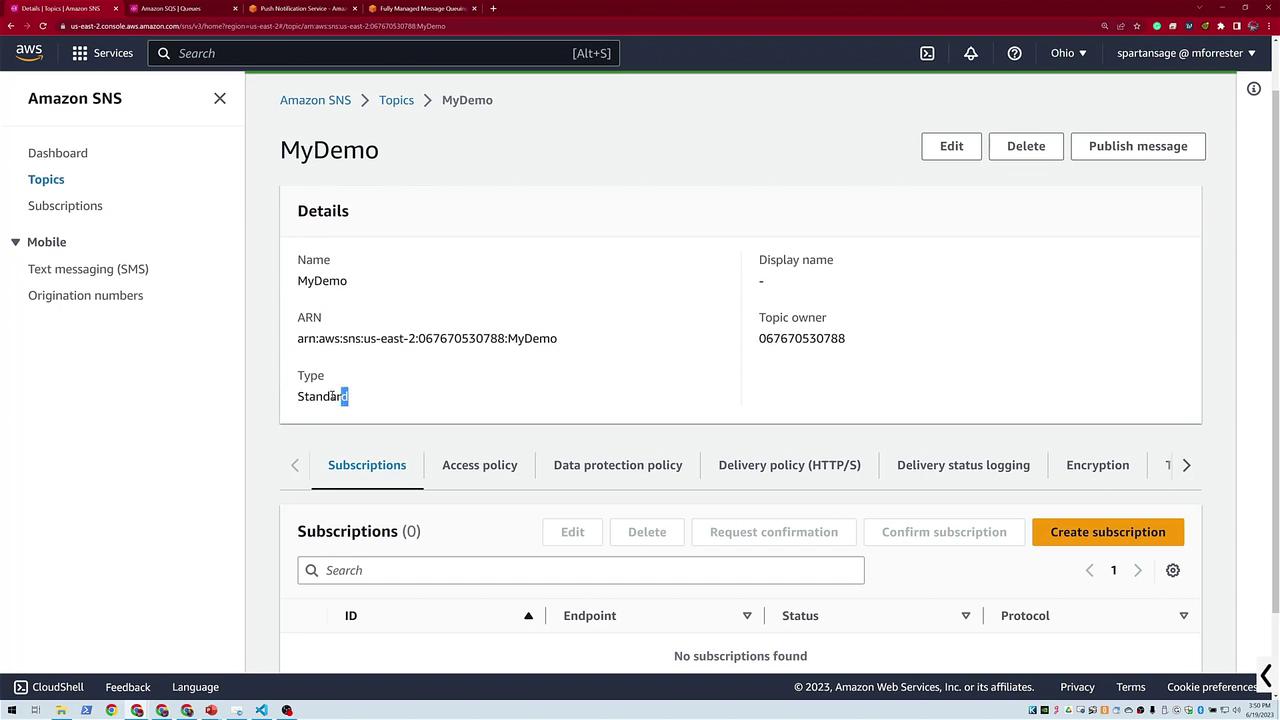Click the Create subscription button
The width and height of the screenshot is (1280, 720).
(x=1107, y=532)
